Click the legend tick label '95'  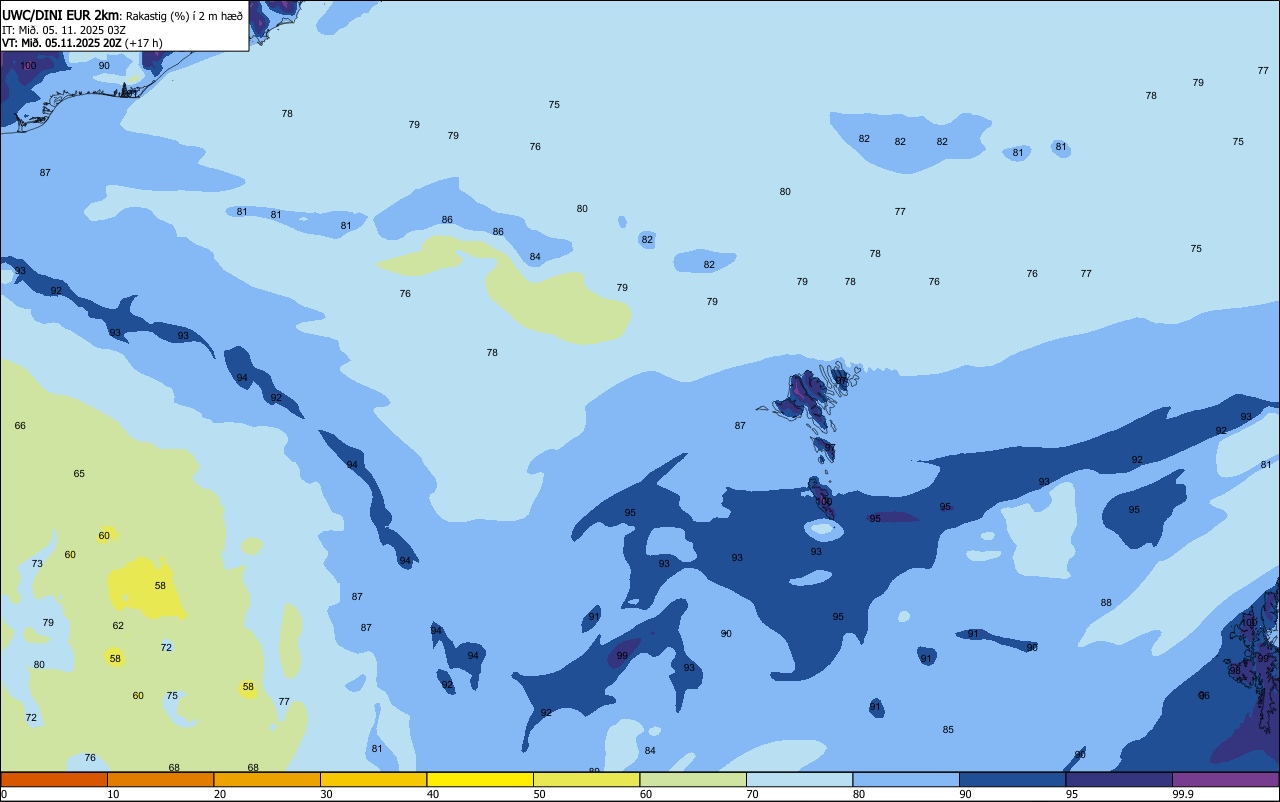[x=1072, y=794]
